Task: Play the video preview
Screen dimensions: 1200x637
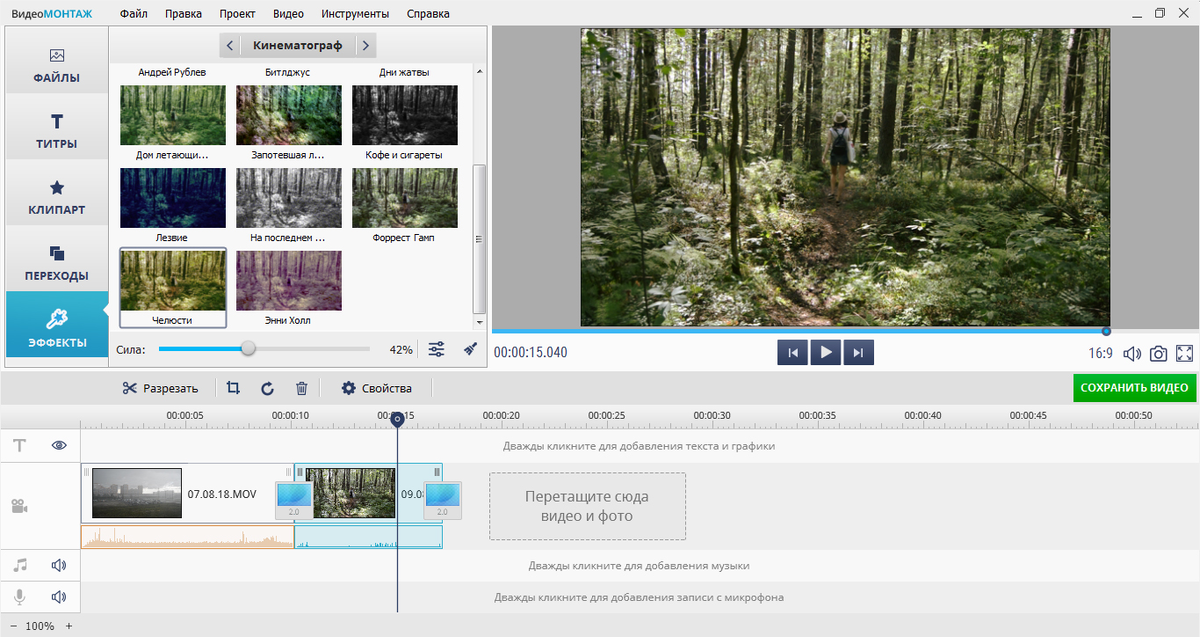Action: 826,352
